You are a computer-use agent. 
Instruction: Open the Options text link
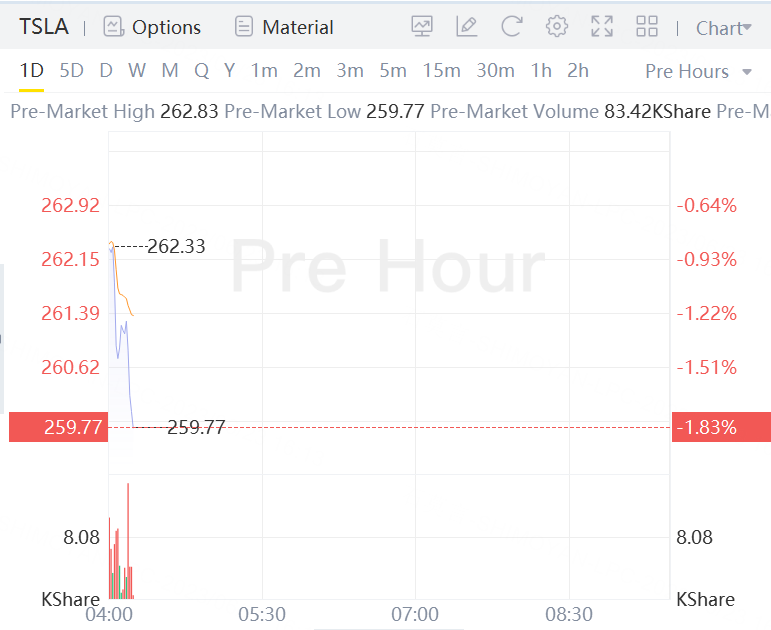click(x=166, y=28)
